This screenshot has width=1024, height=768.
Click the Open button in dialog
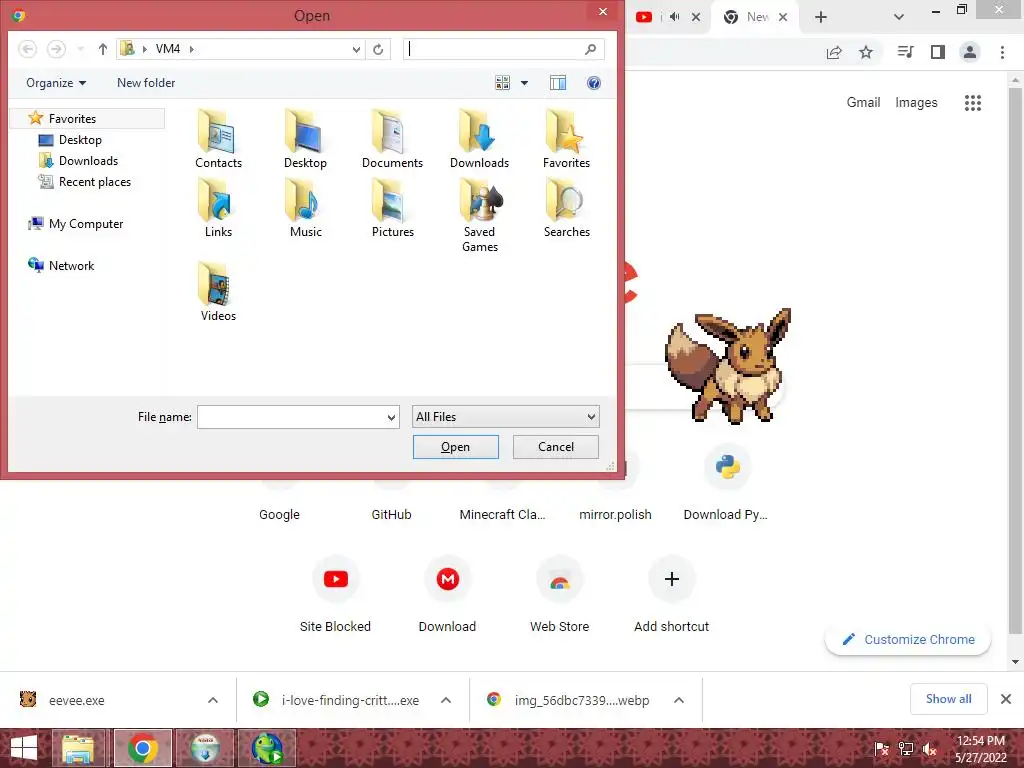[x=455, y=447]
